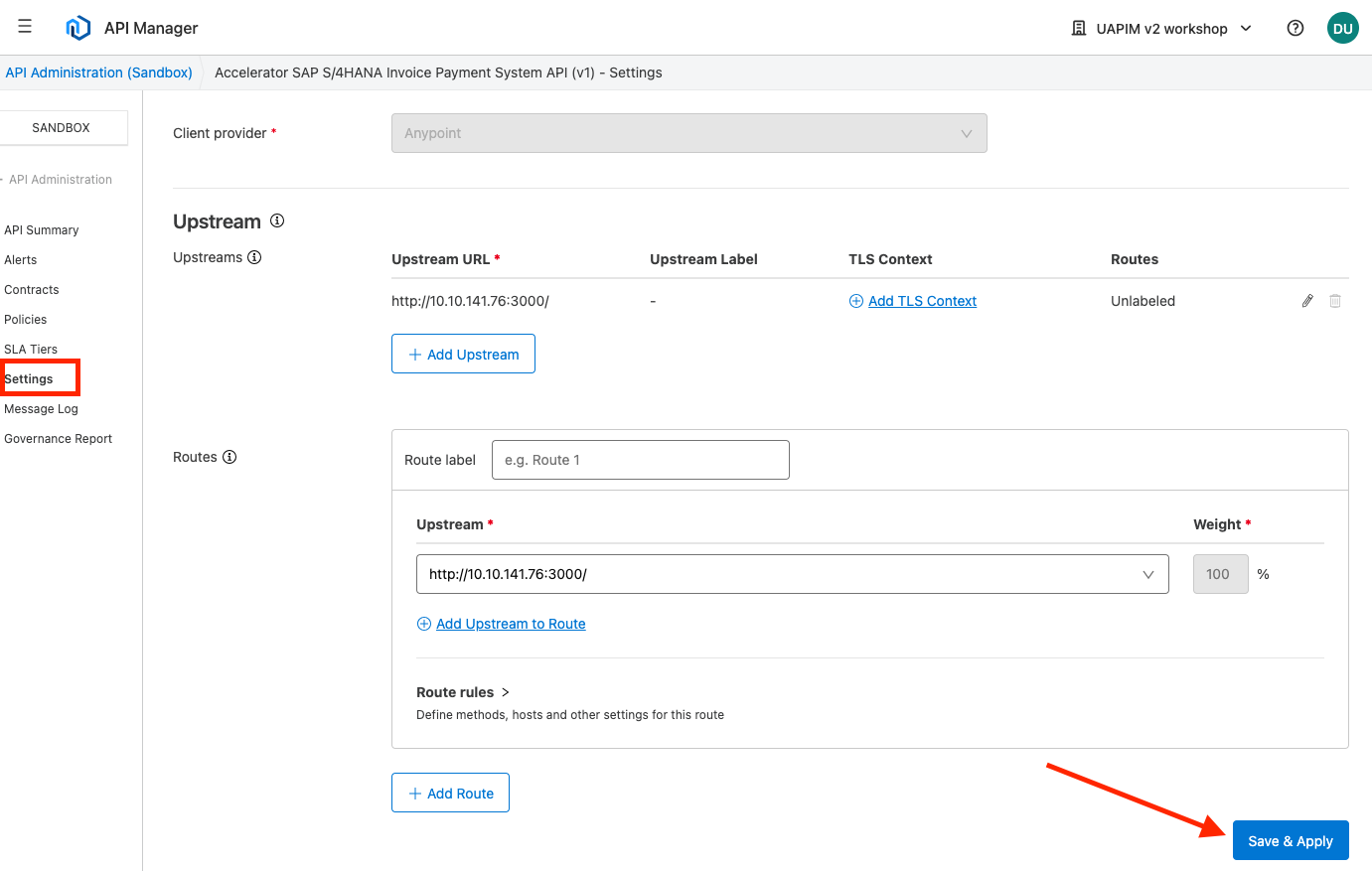This screenshot has height=871, width=1372.
Task: Delete upstream with the trash icon
Action: click(1335, 301)
